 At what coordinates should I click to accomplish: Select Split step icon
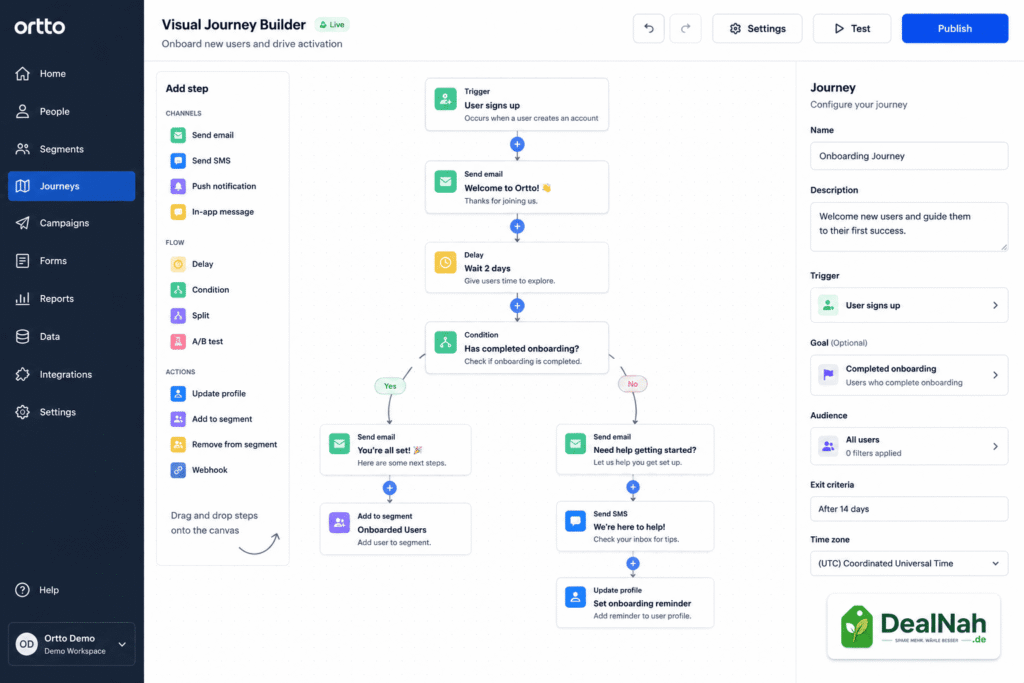(178, 315)
